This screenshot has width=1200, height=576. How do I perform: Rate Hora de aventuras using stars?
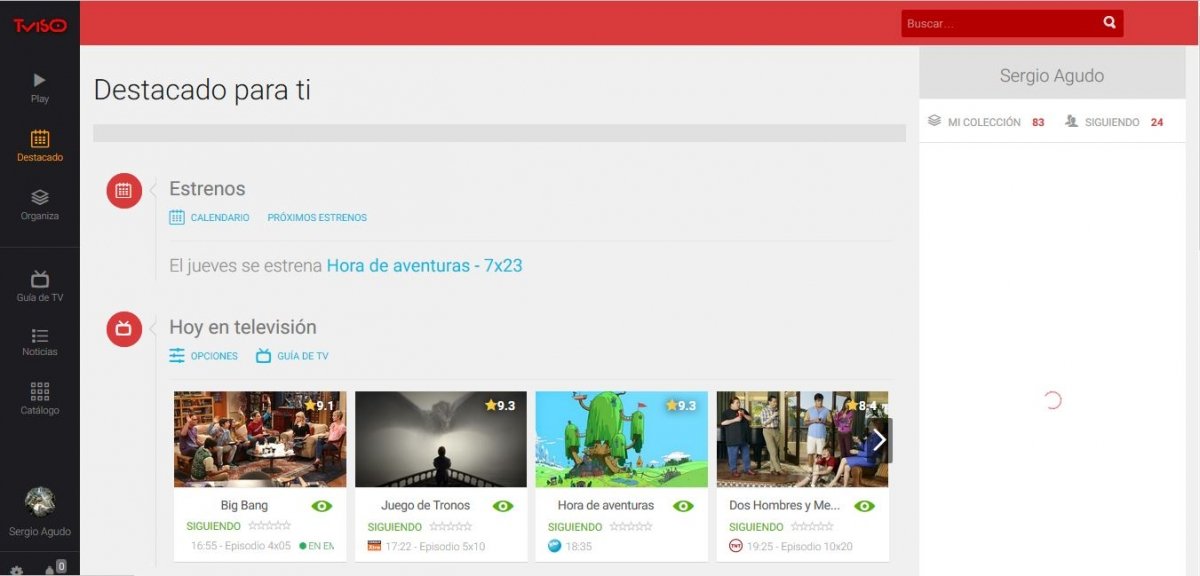click(631, 526)
